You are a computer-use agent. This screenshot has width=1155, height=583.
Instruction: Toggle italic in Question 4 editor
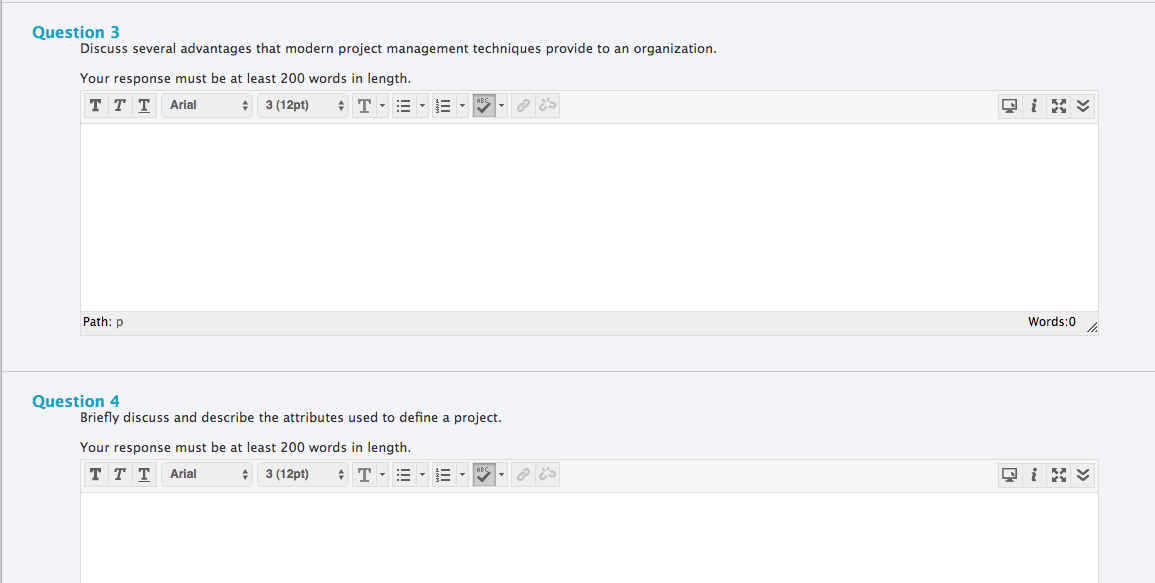(x=119, y=474)
